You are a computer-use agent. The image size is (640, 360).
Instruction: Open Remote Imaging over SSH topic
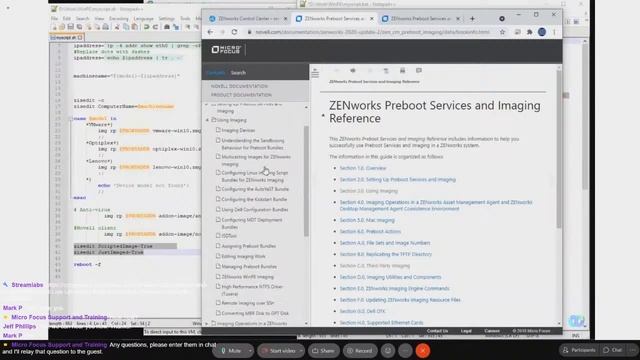coord(248,303)
